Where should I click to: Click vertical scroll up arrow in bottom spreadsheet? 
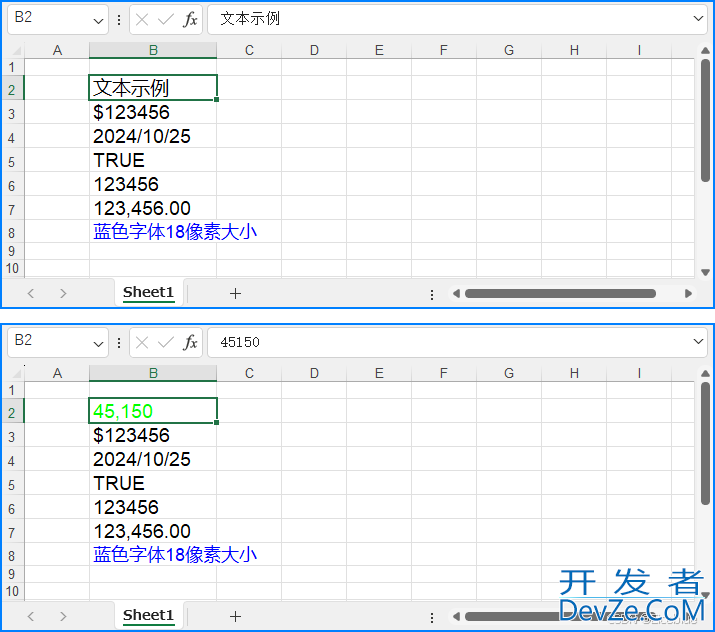point(705,373)
